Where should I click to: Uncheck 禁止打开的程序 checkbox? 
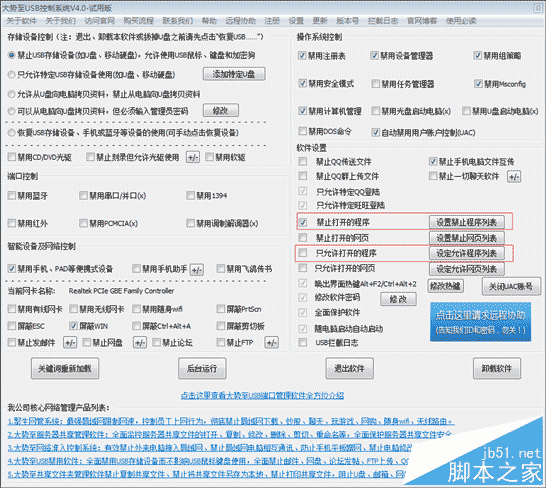tap(303, 222)
